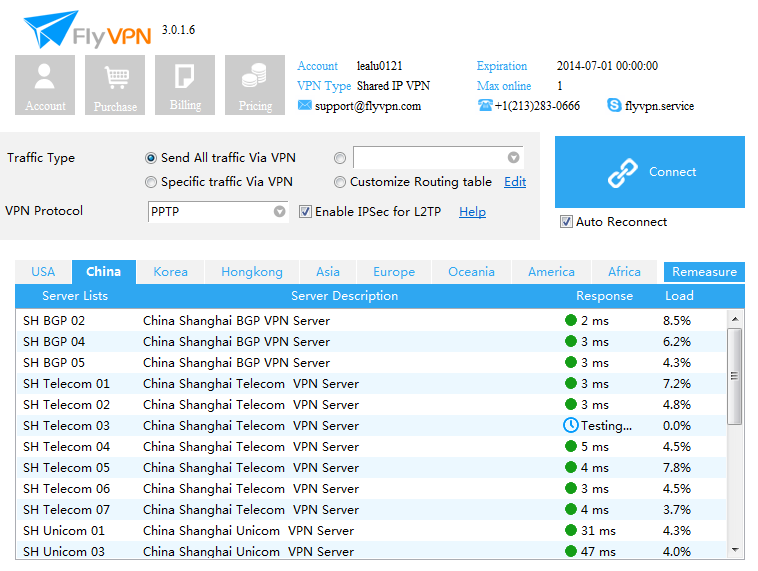Select Specific traffic Via VPN option
This screenshot has height=571, width=758.
point(151,182)
